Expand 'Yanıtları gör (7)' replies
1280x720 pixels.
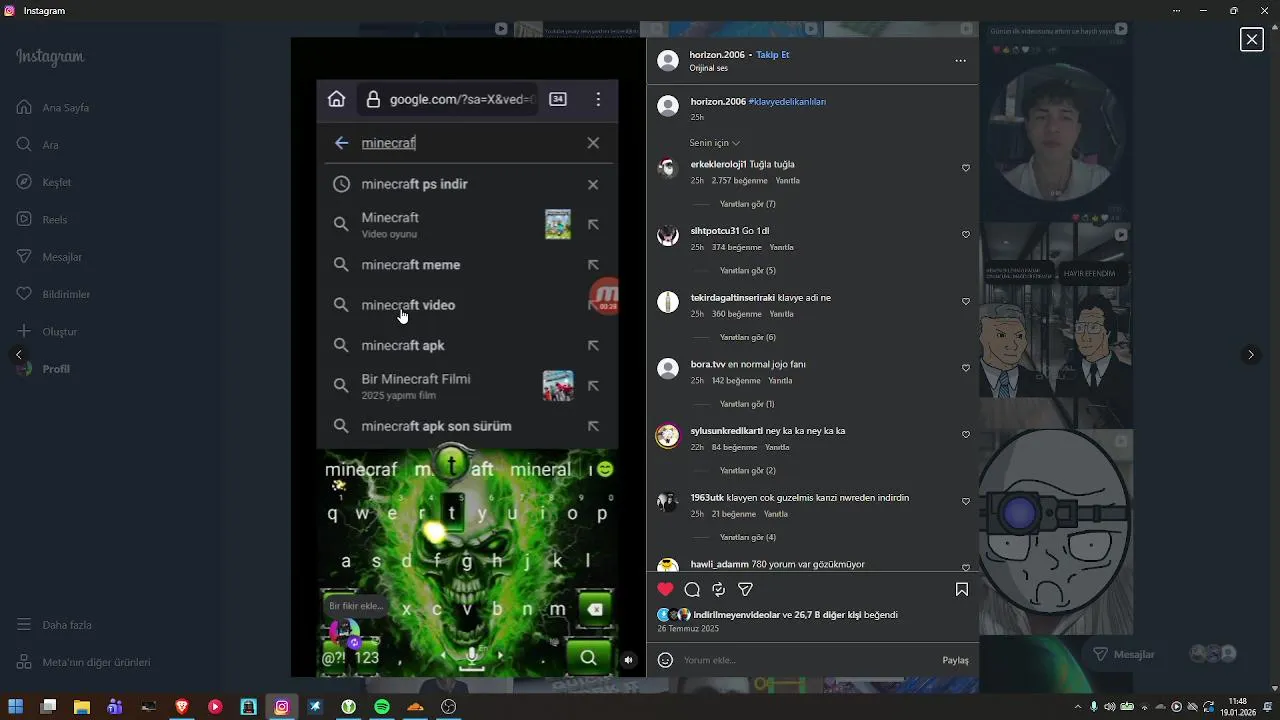(748, 204)
